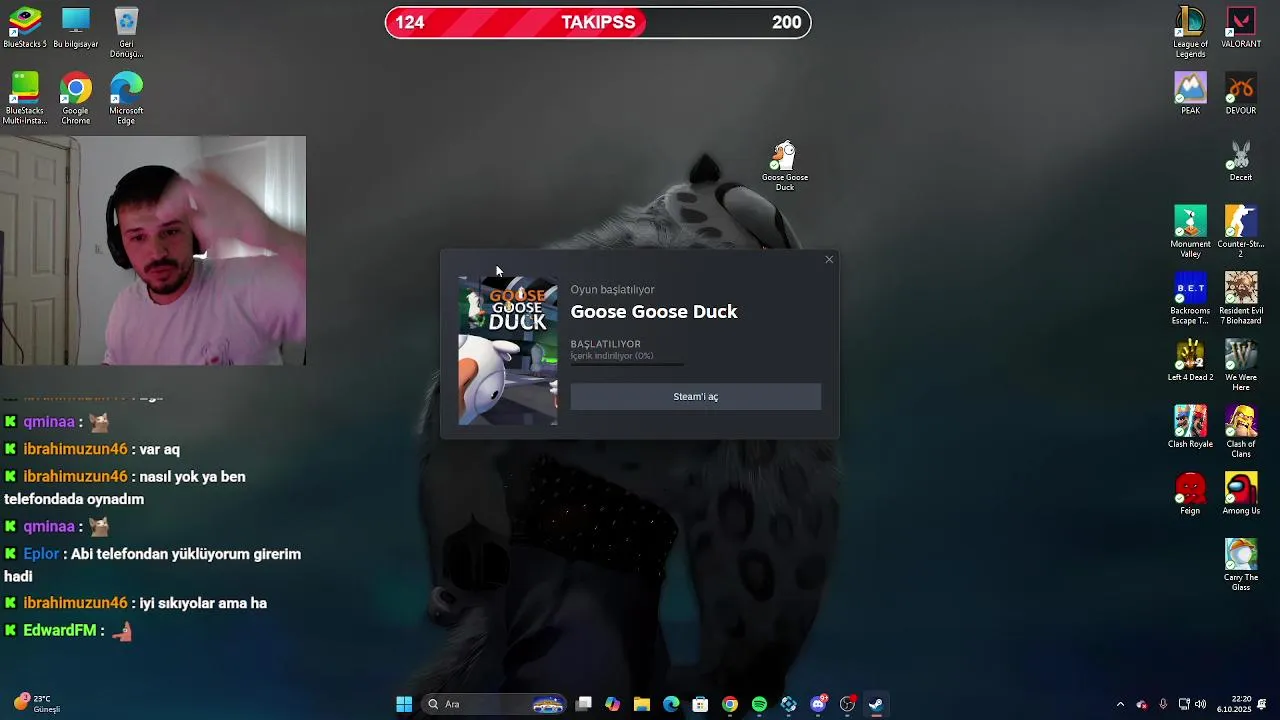This screenshot has height=720, width=1280.
Task: Click the Ara taskbar search box
Action: [495, 704]
